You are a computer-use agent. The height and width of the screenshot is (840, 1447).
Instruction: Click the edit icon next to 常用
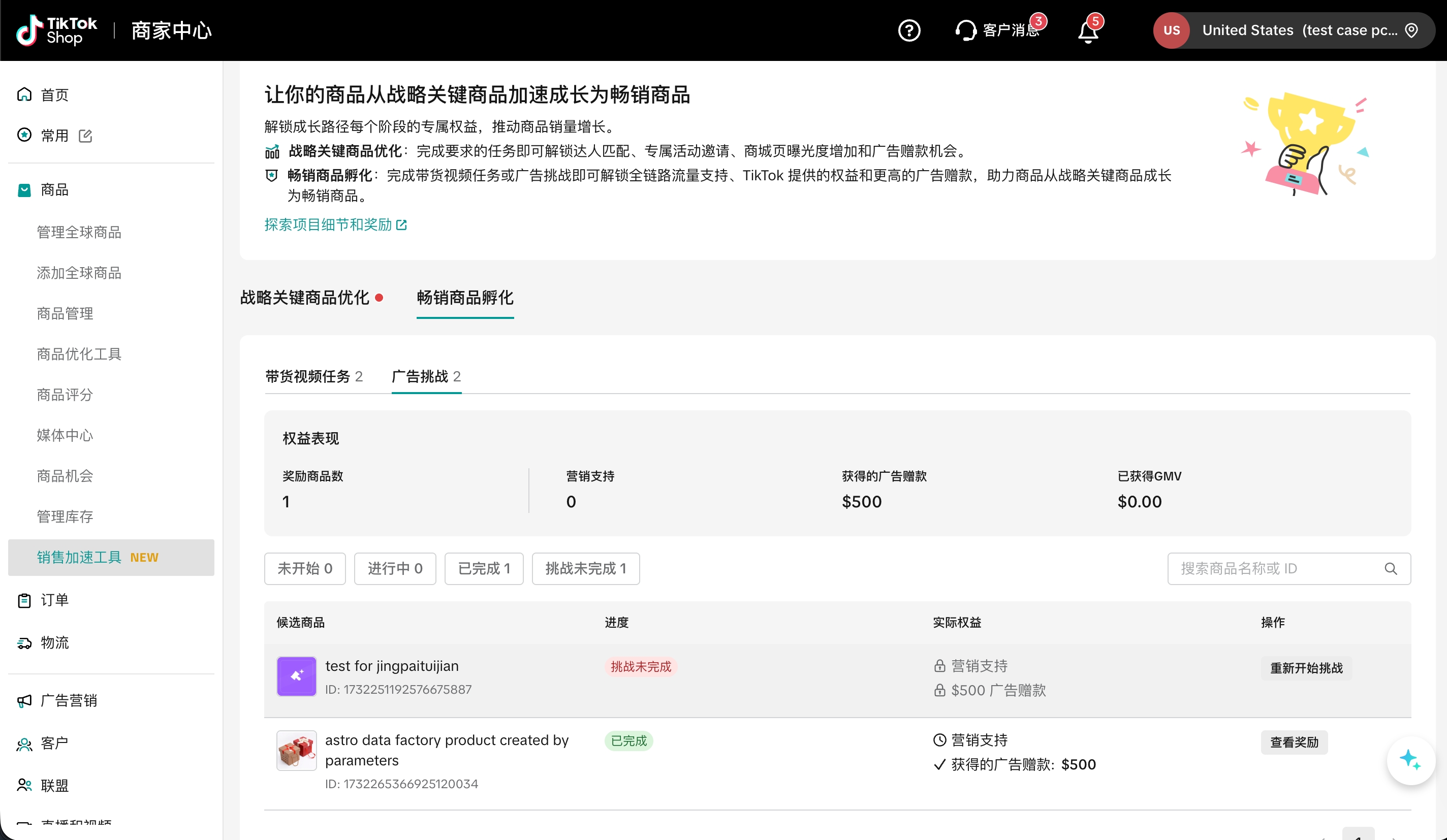85,136
